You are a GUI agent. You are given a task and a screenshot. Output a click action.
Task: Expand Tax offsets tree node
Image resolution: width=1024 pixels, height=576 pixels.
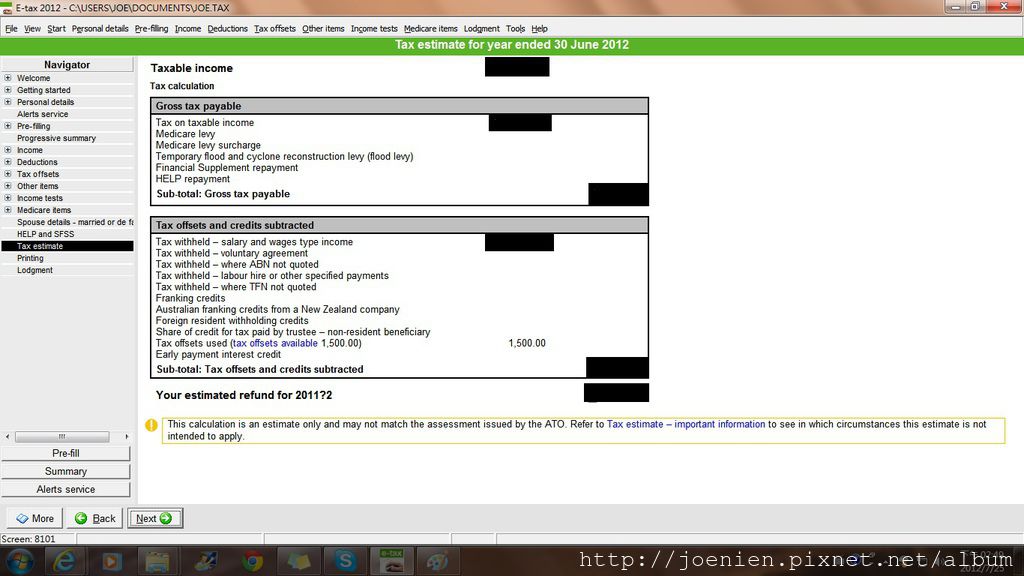coord(8,174)
